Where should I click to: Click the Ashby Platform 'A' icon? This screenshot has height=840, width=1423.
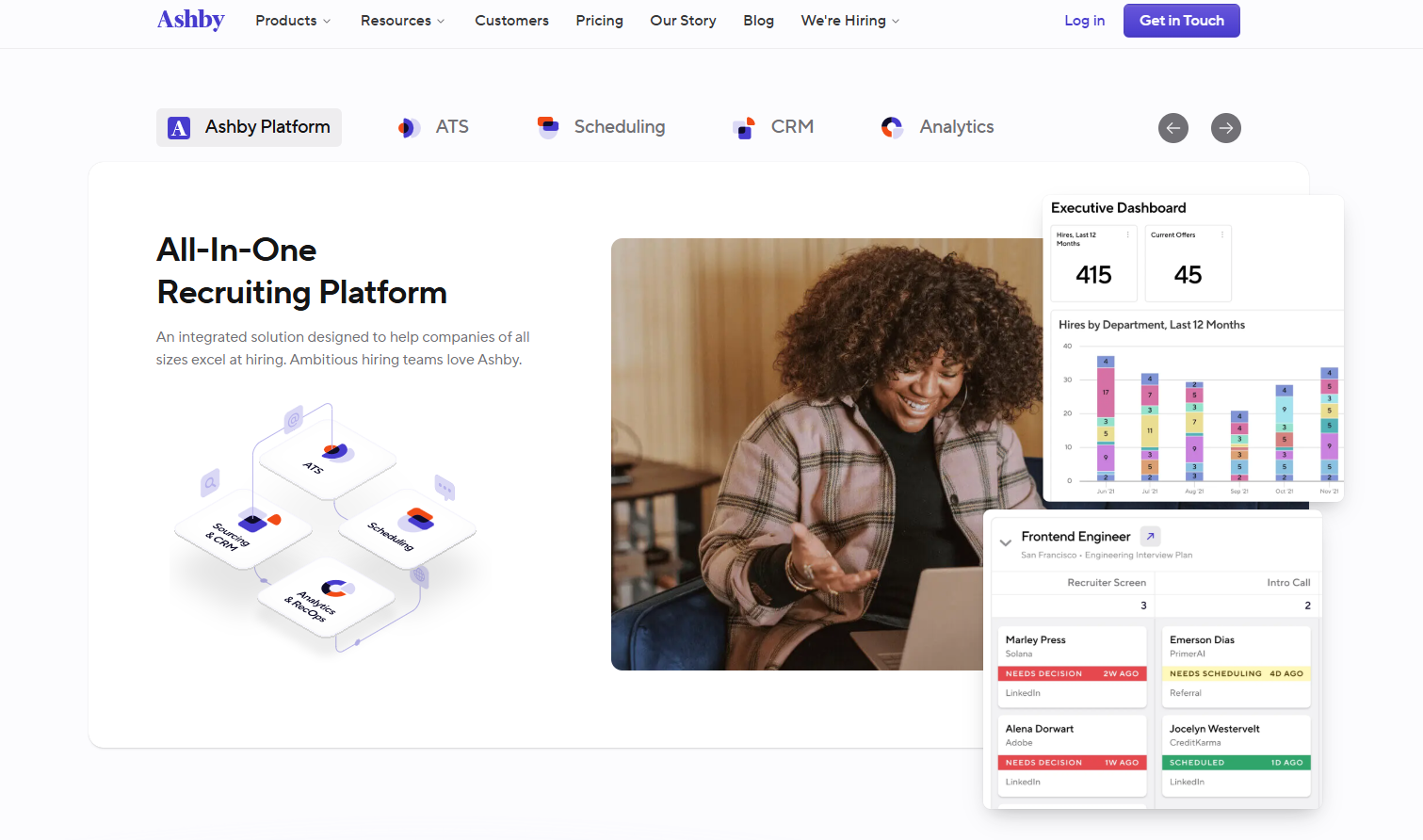pos(179,127)
